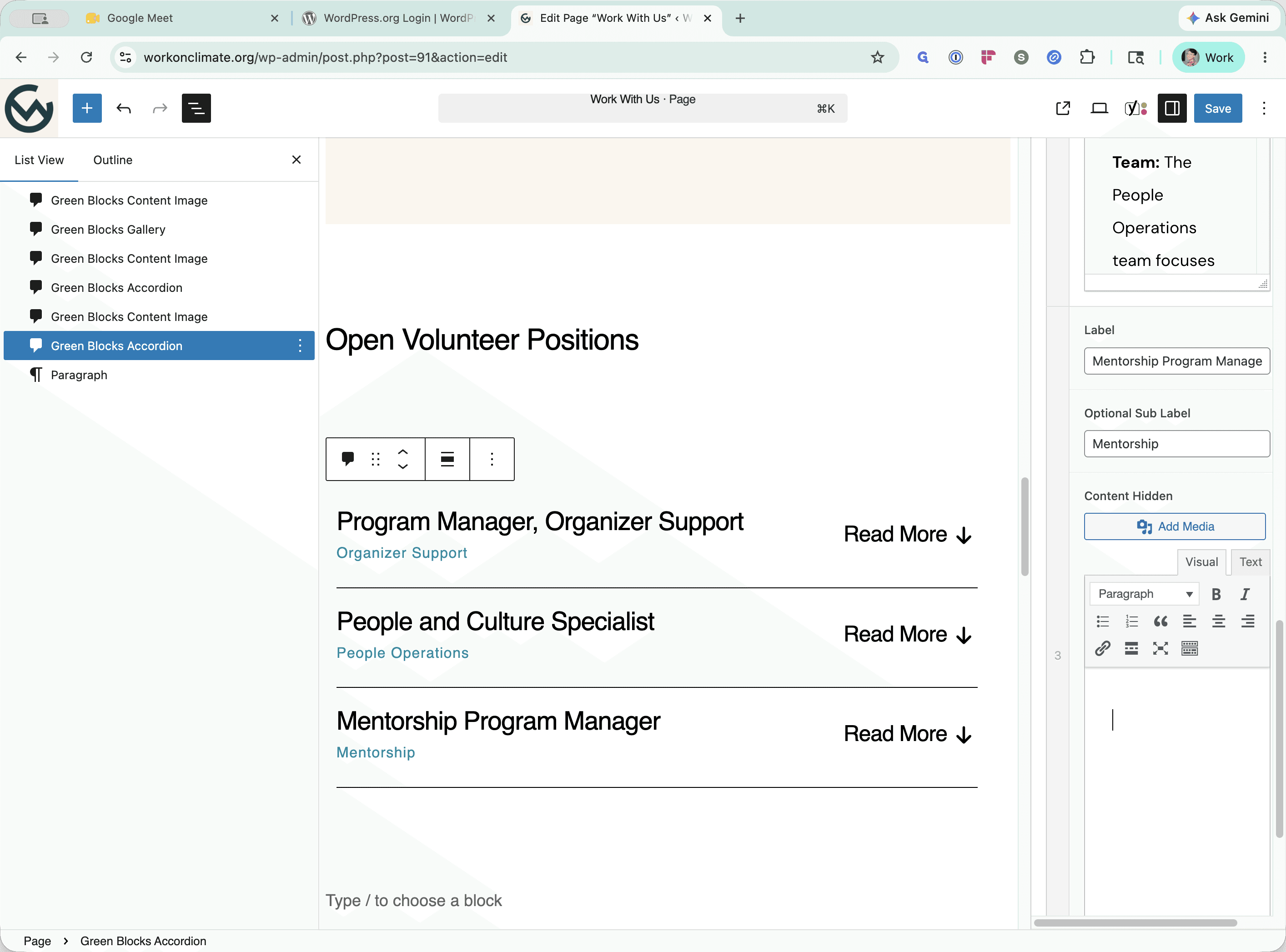Click the Optional Sub Label field
The image size is (1286, 952).
(x=1176, y=444)
